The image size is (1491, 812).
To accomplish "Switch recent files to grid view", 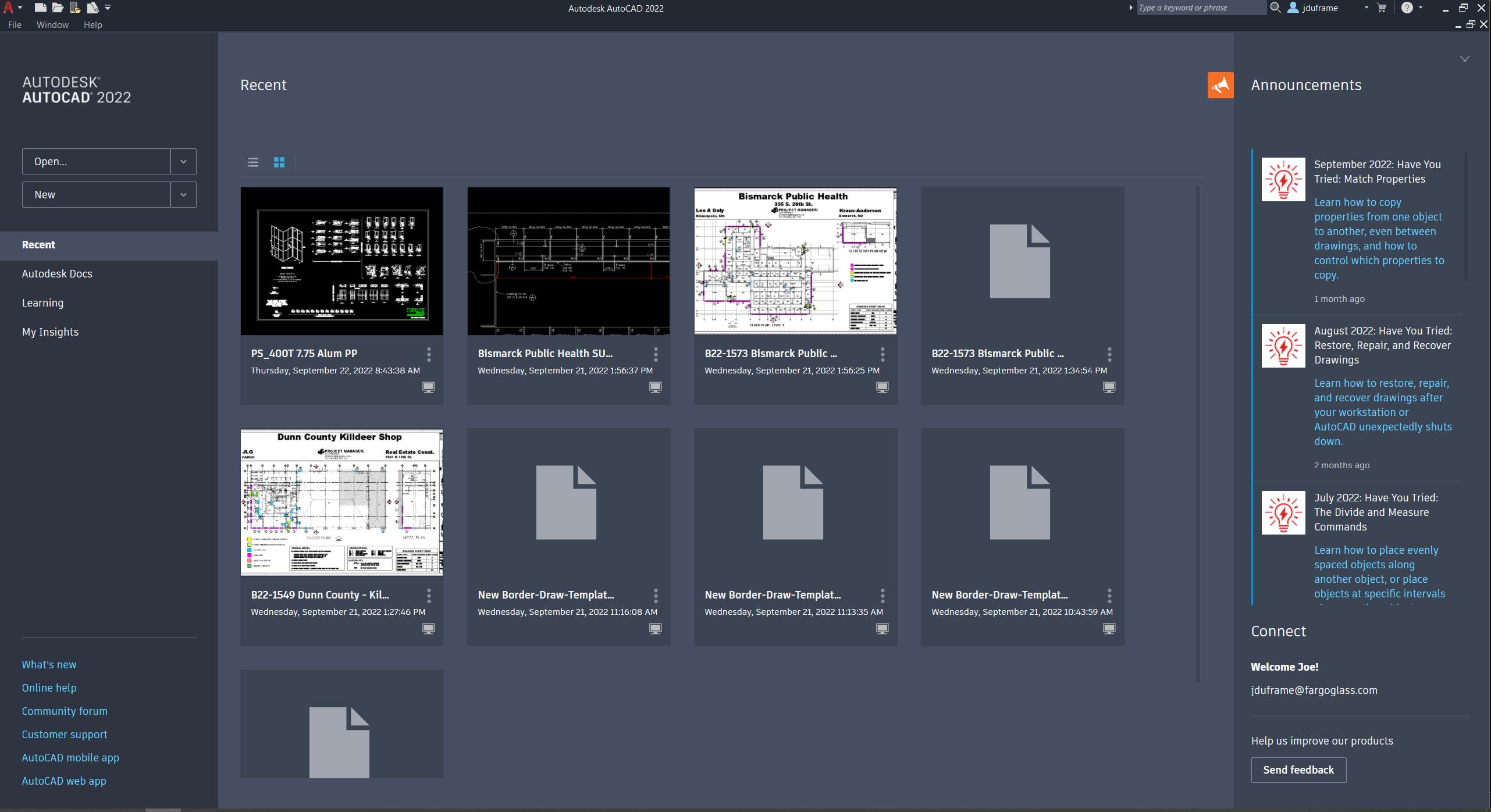I will [279, 162].
